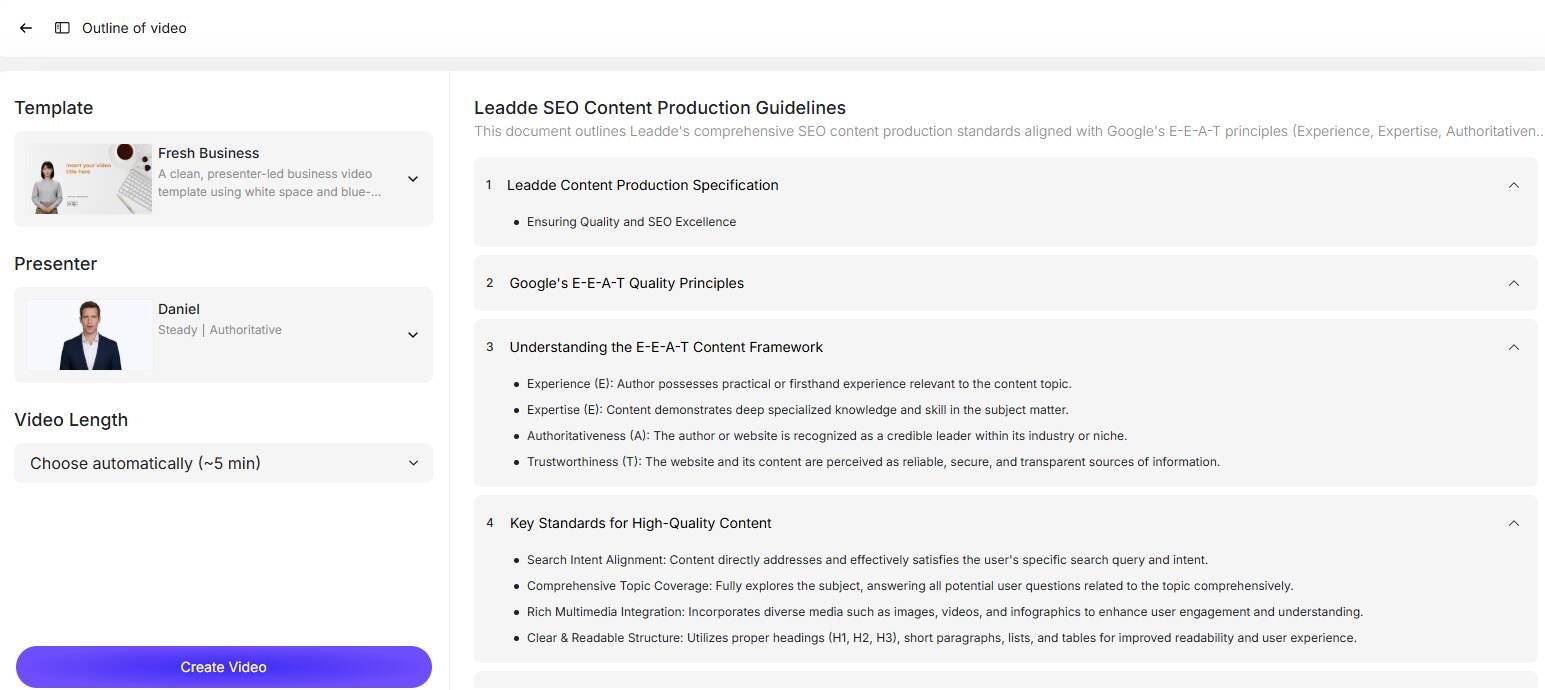The width and height of the screenshot is (1545, 690).
Task: Collapse Google's E-E-A-T Quality Principles section
Action: 1513,283
